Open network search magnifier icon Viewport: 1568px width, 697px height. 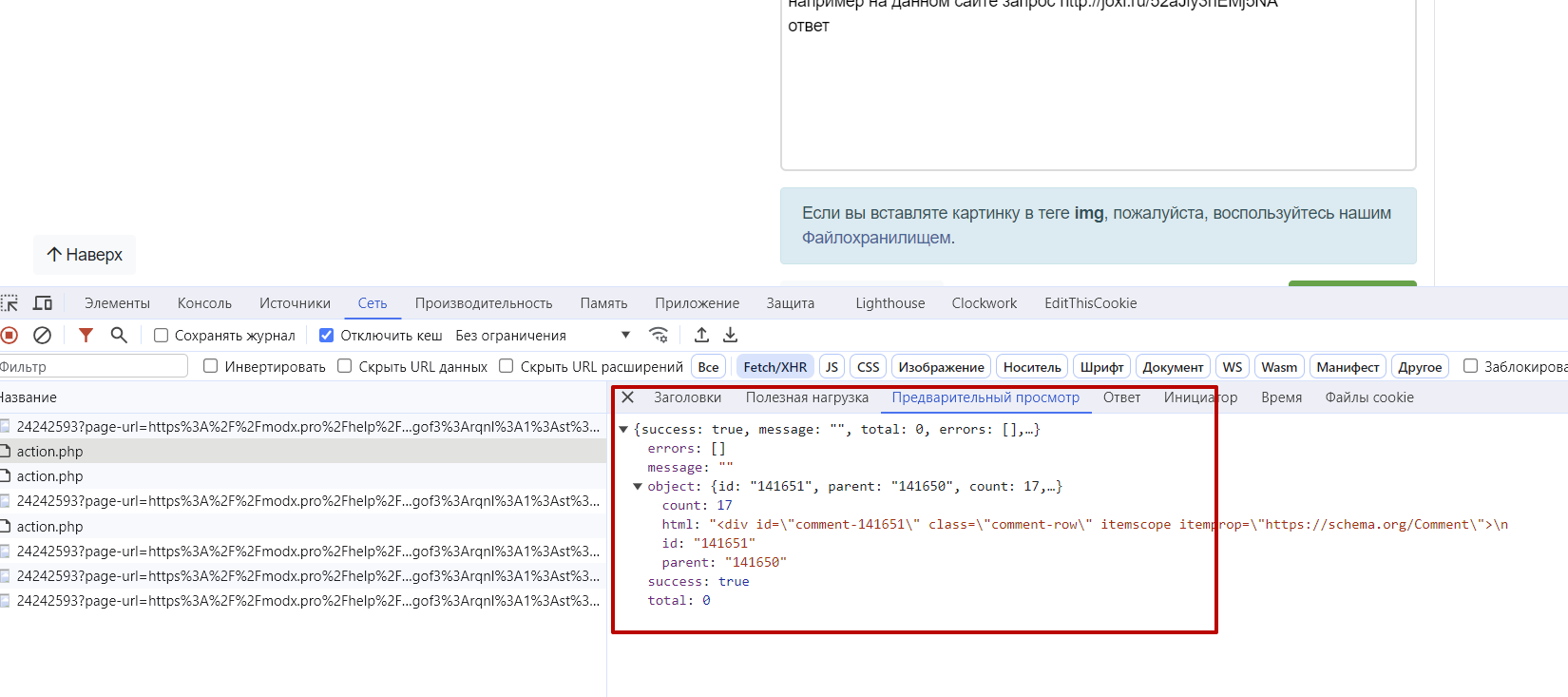(119, 335)
